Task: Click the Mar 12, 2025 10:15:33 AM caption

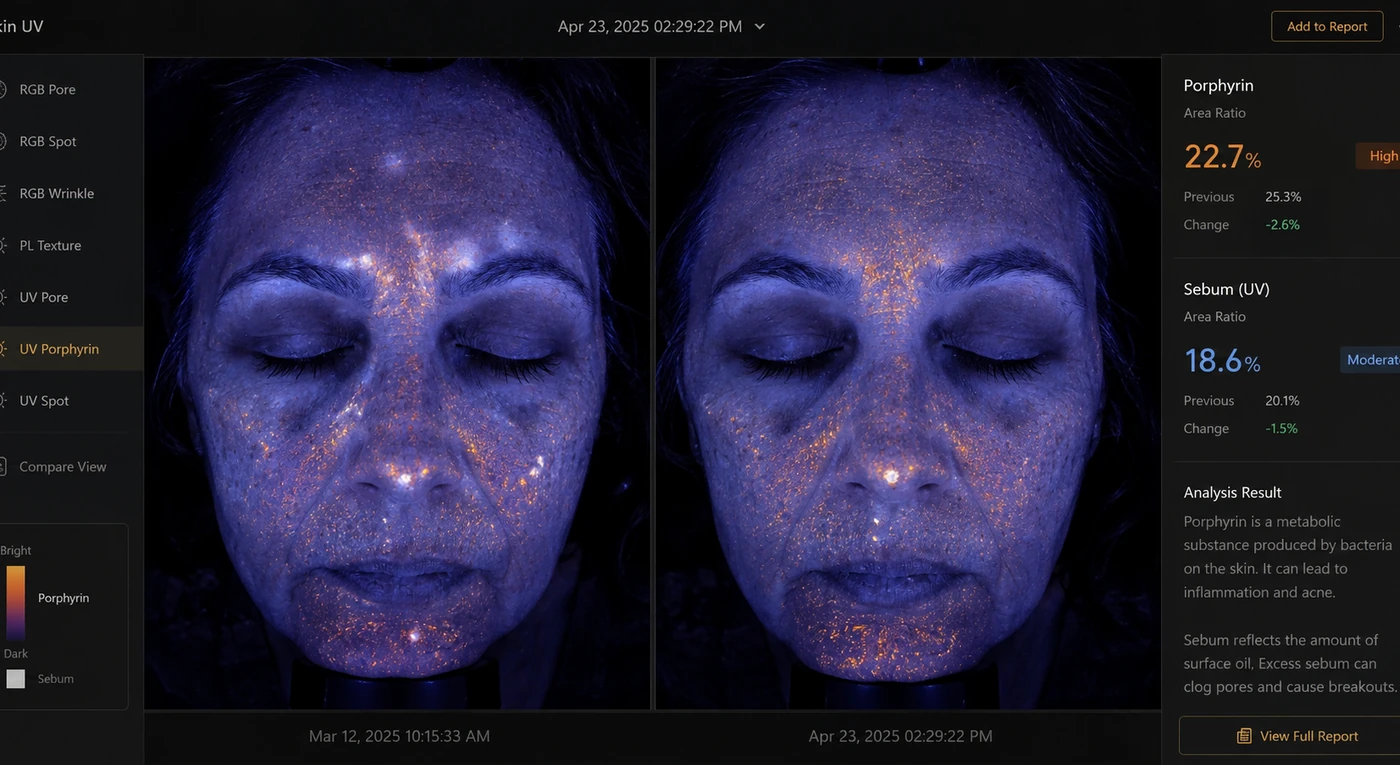Action: click(399, 737)
